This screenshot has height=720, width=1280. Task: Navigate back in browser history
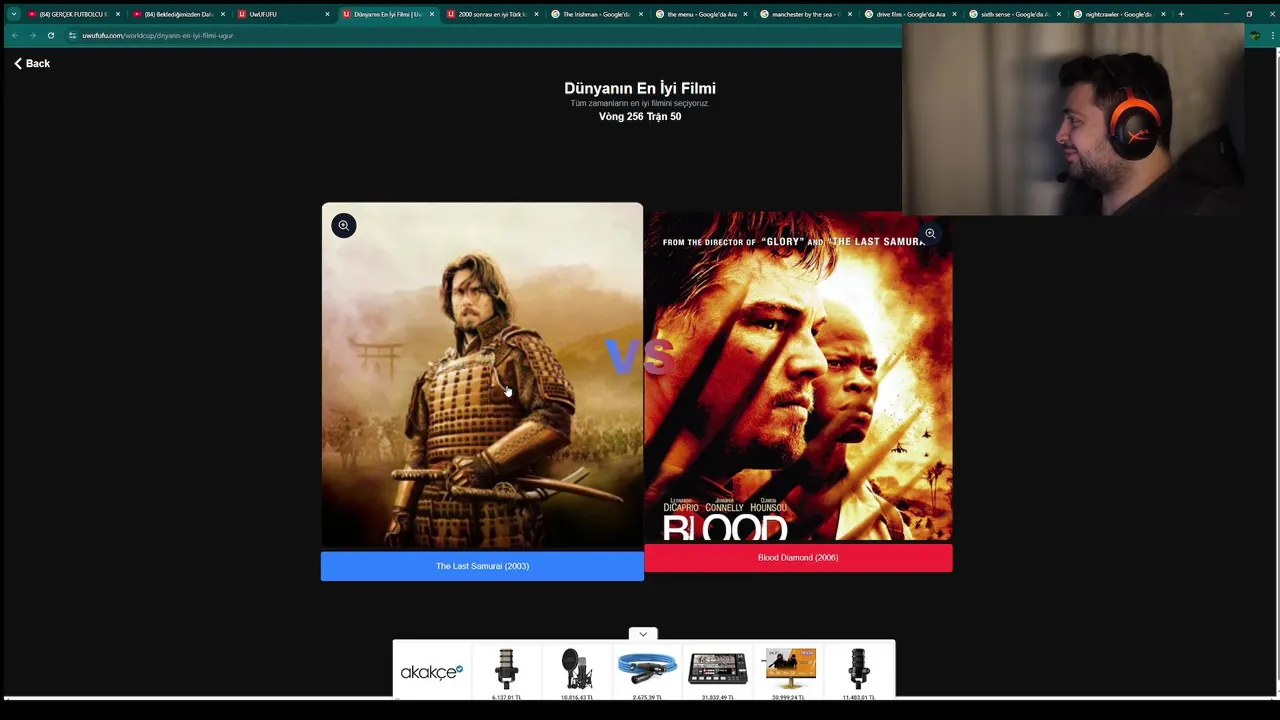click(15, 35)
